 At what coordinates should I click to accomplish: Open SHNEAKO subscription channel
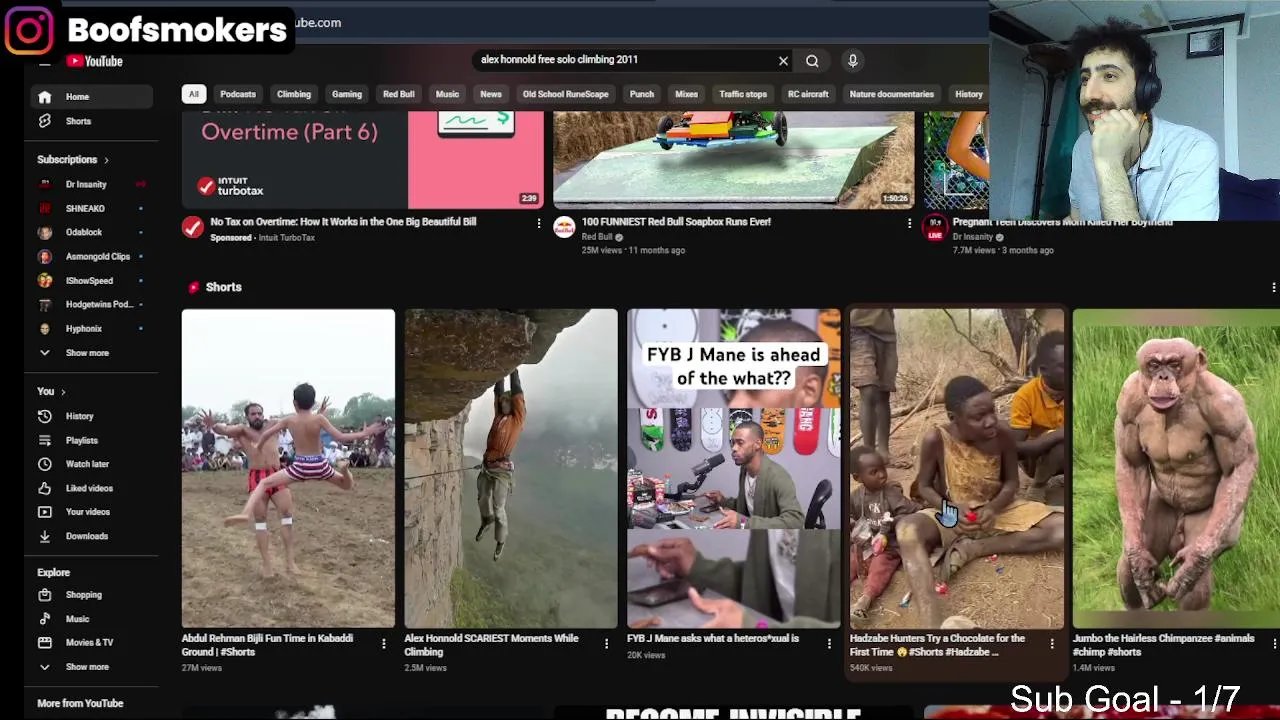coord(91,208)
